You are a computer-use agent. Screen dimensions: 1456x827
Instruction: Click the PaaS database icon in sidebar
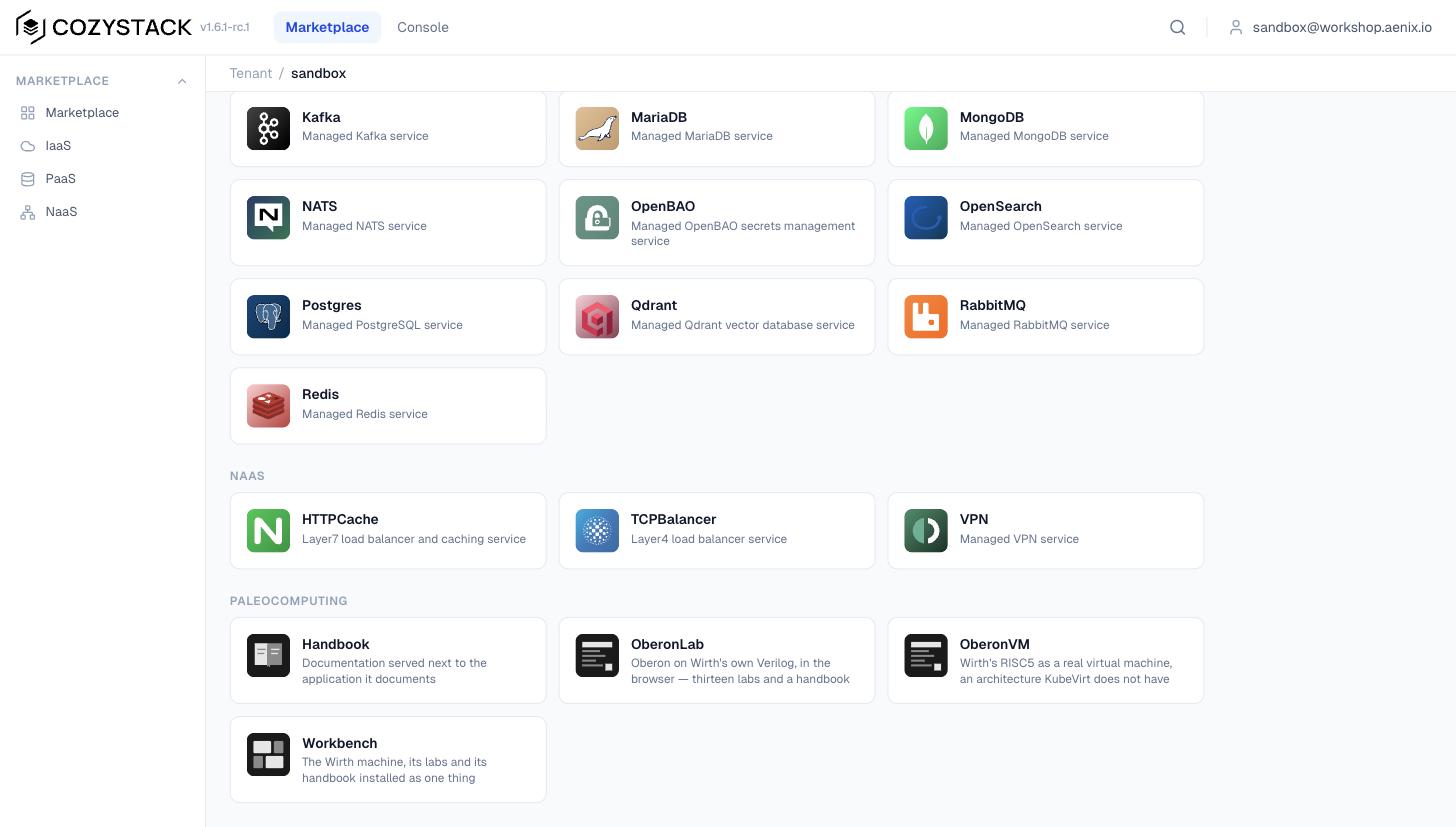(x=28, y=179)
